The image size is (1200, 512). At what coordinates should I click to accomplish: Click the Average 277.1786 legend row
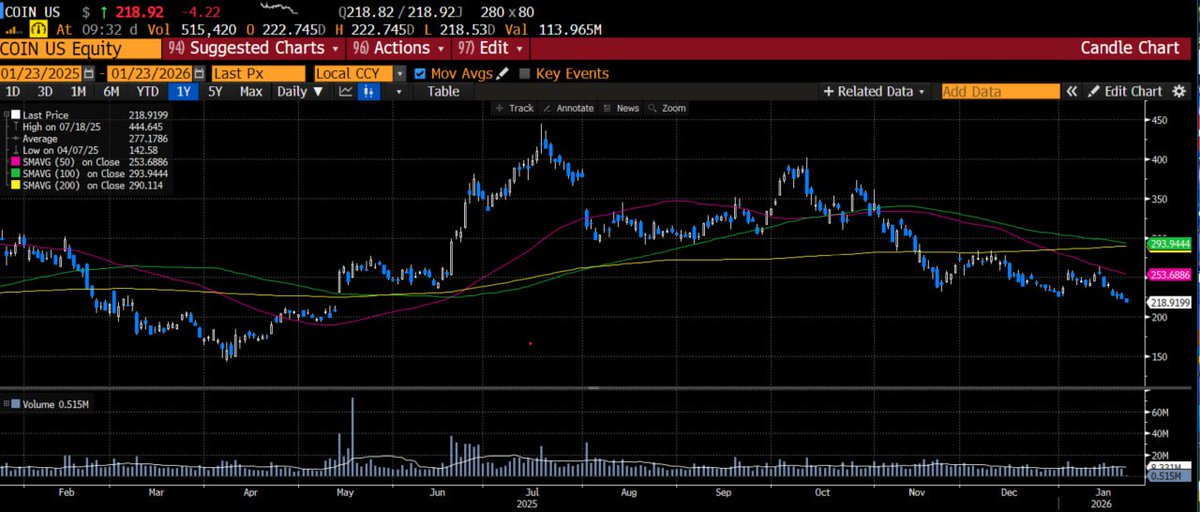[93, 139]
